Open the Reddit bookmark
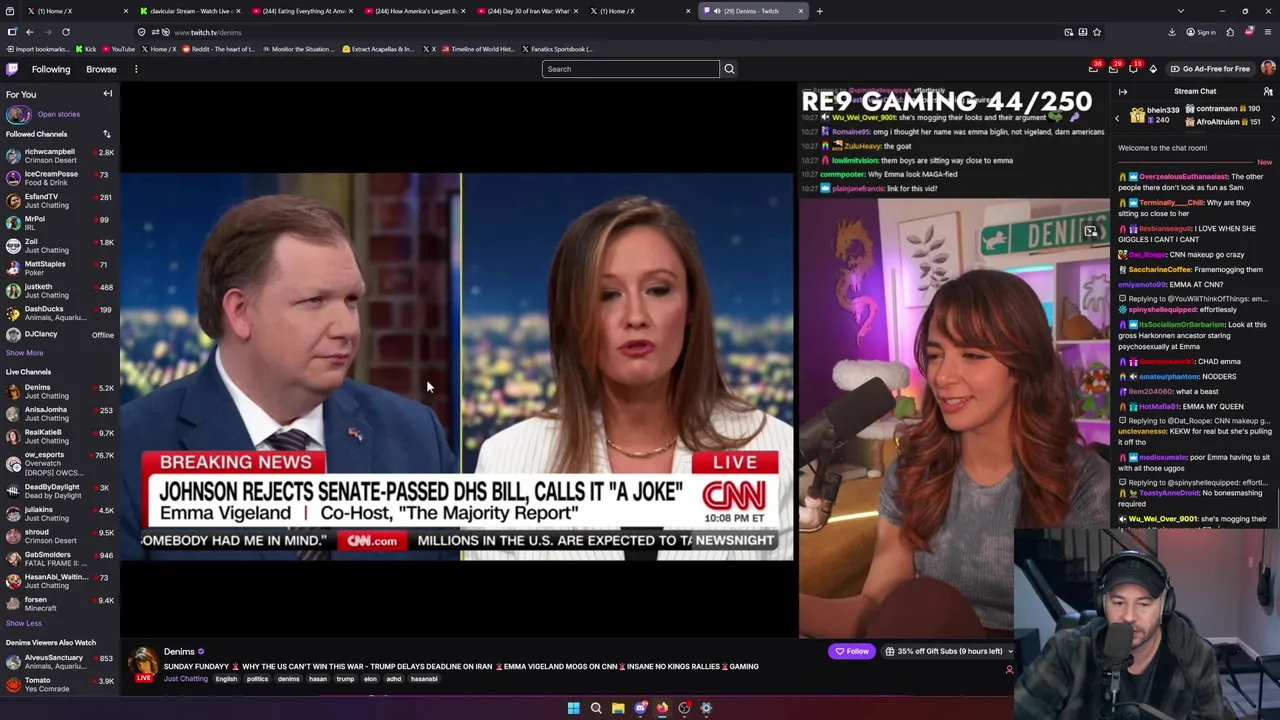The height and width of the screenshot is (720, 1280). [x=218, y=49]
